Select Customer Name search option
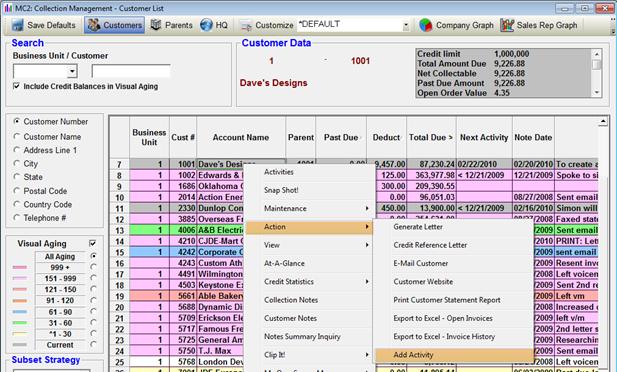Viewport: 617px width, 372px height. coord(16,136)
